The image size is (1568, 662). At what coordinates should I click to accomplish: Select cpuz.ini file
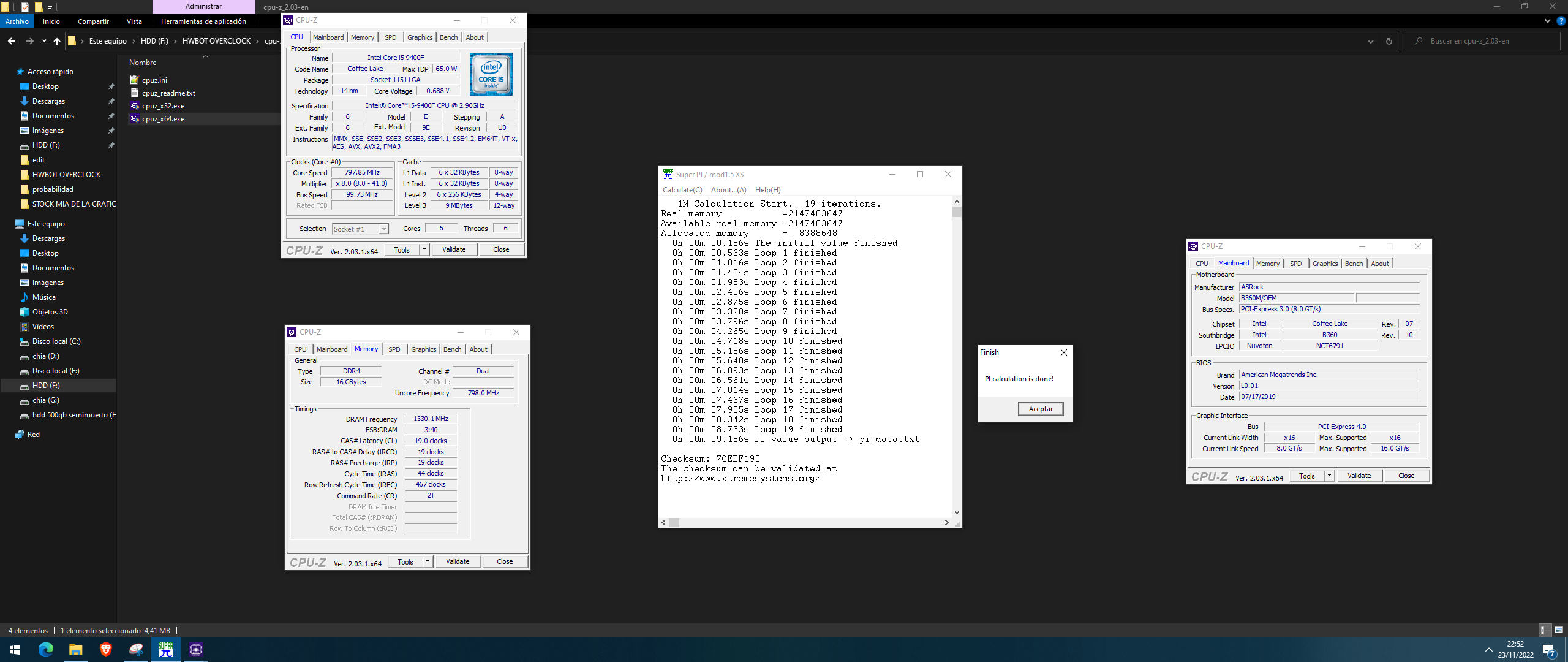[154, 80]
